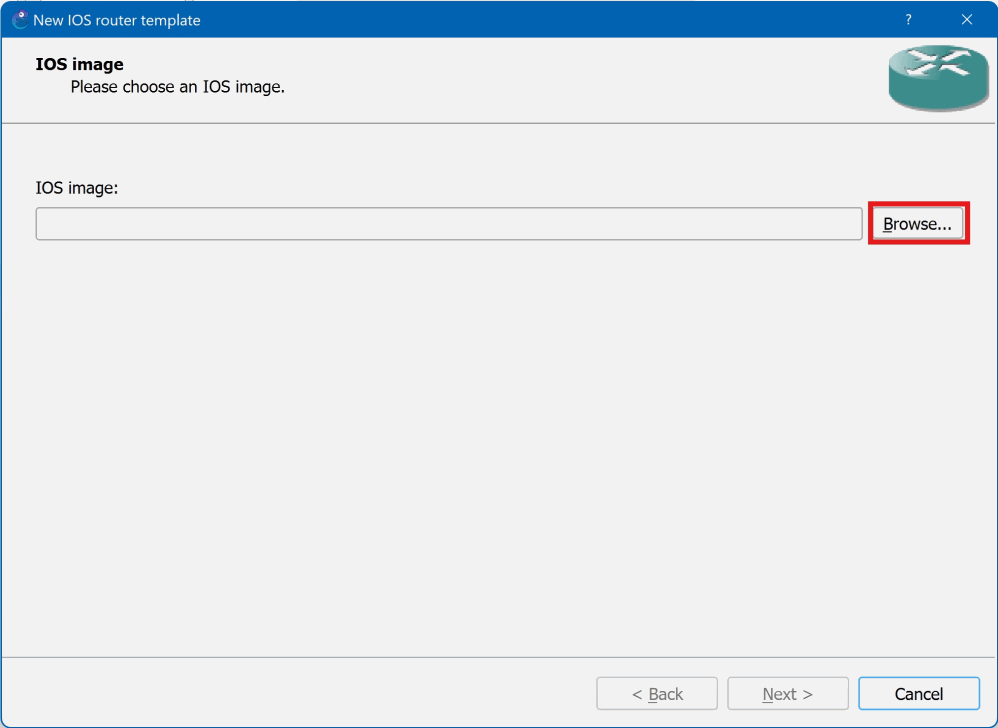
Task: Focus the IOS image path text field
Action: click(x=449, y=223)
